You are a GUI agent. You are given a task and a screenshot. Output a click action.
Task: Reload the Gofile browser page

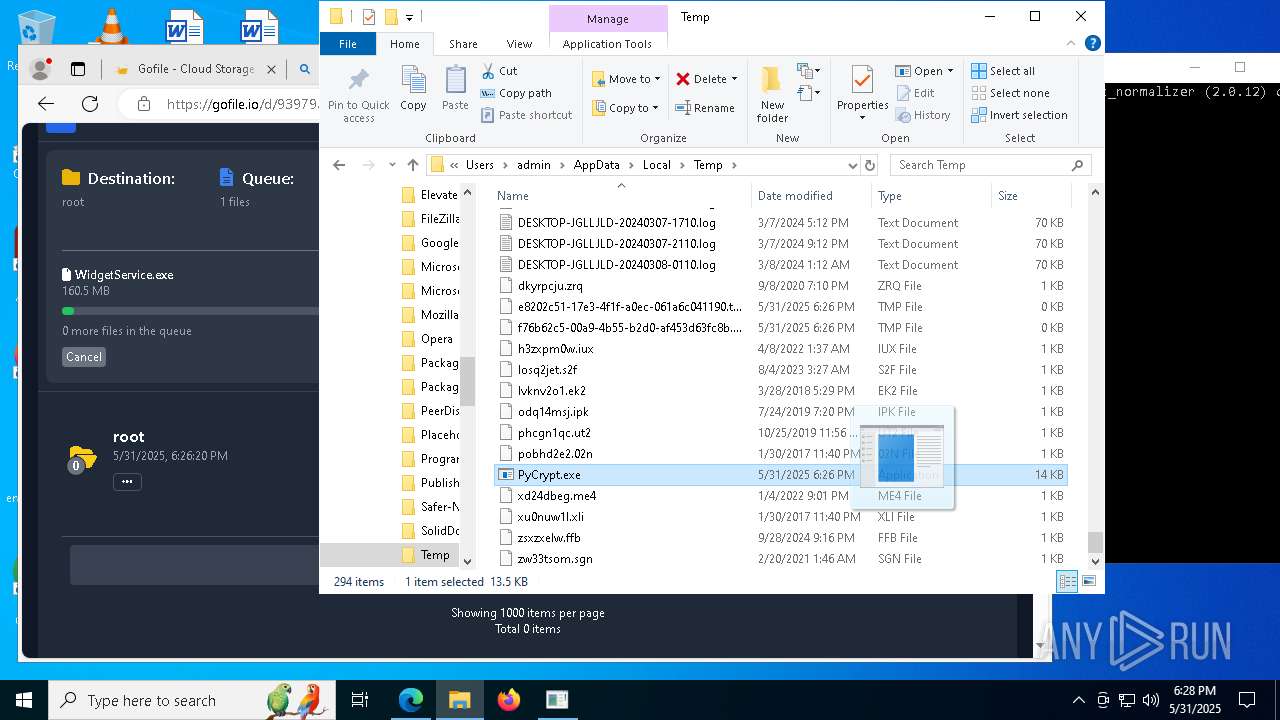pyautogui.click(x=90, y=104)
